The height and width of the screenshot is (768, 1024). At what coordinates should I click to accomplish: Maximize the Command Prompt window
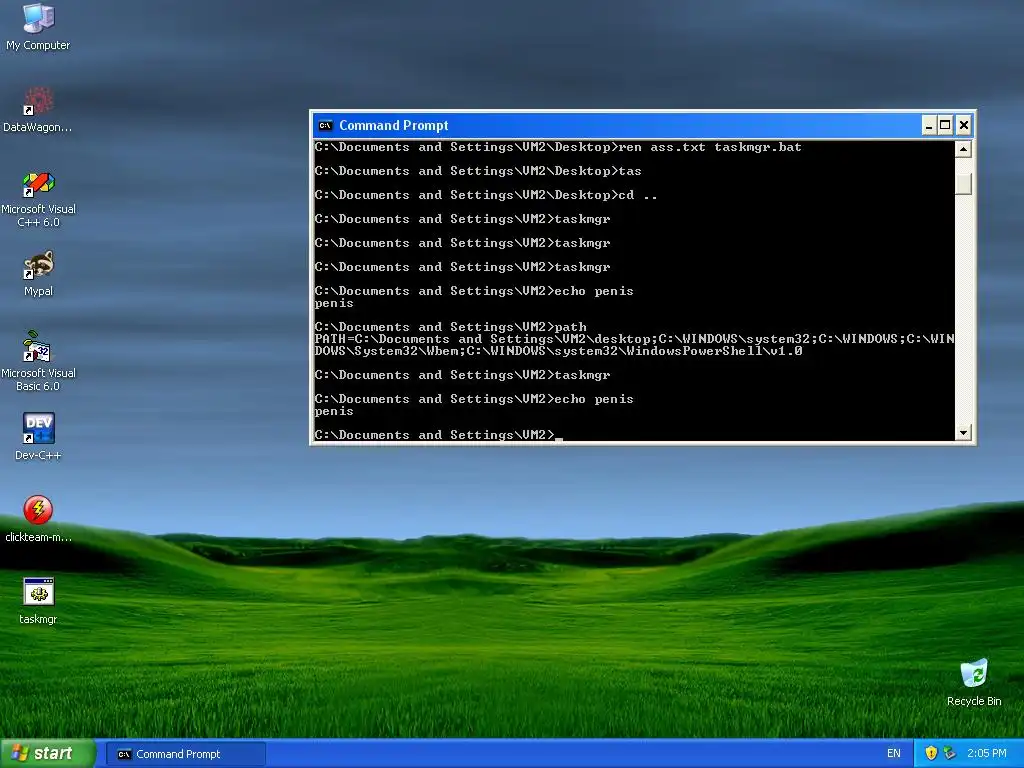click(x=945, y=125)
